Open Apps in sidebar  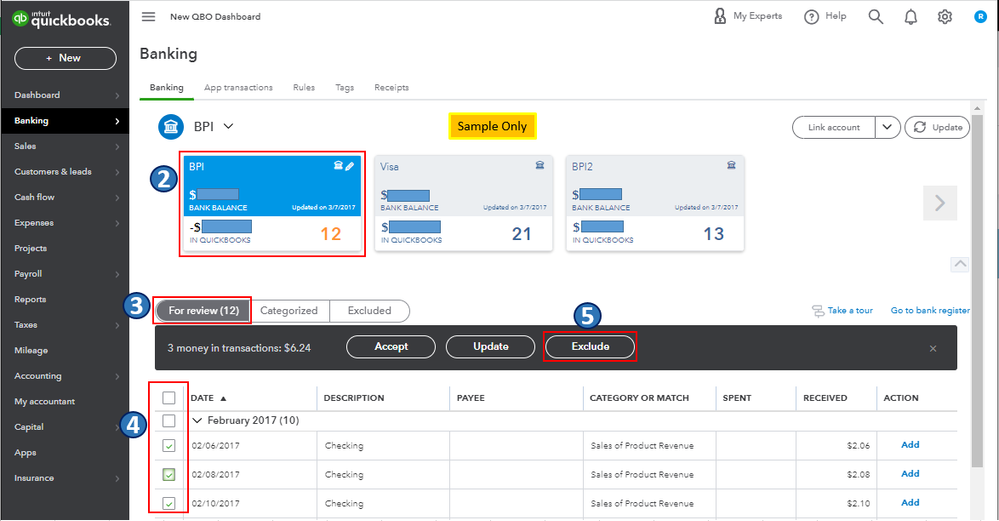[25, 453]
